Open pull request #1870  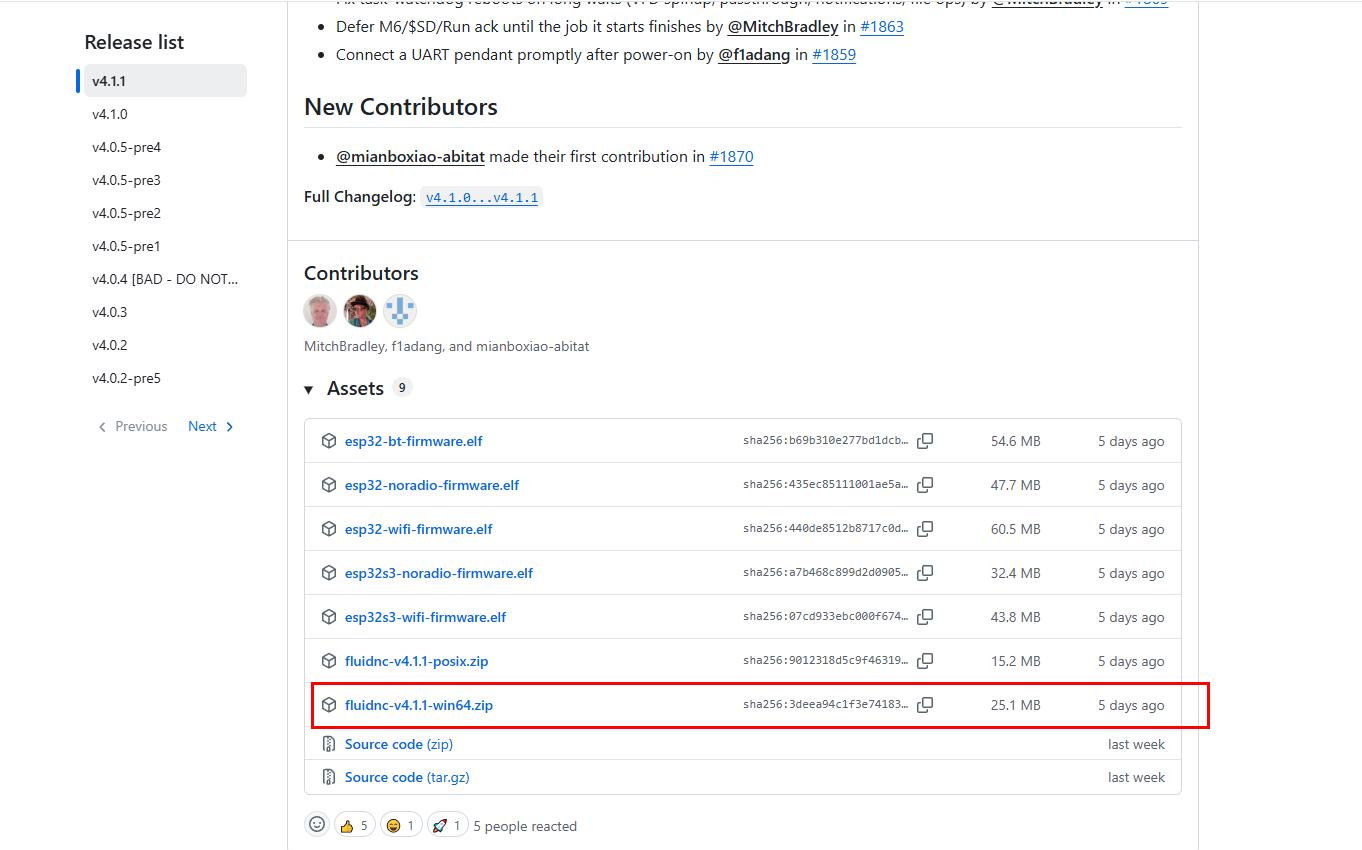pos(731,157)
